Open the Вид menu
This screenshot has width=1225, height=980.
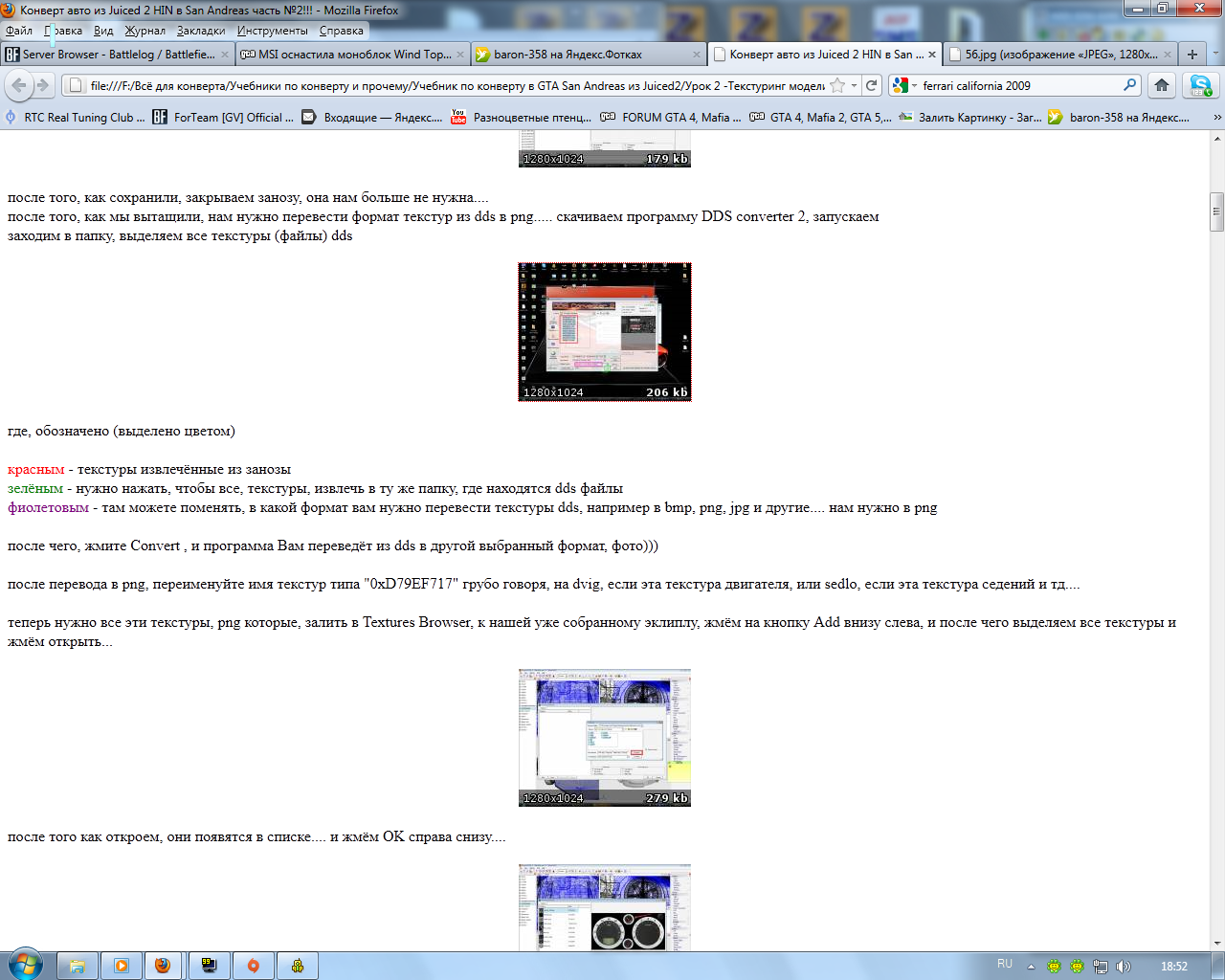tap(103, 31)
